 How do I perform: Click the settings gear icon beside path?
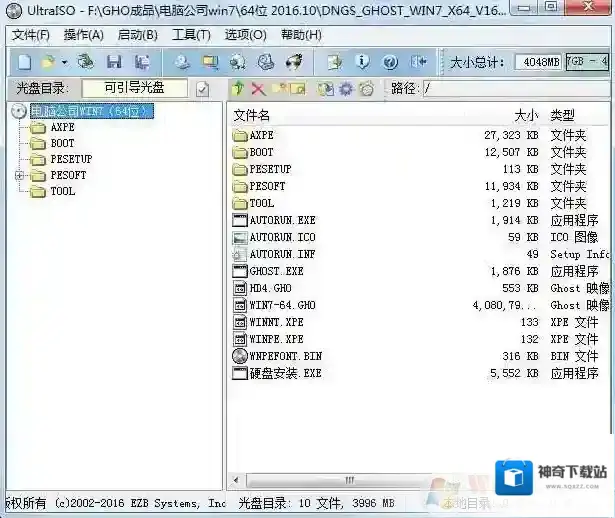[x=346, y=89]
